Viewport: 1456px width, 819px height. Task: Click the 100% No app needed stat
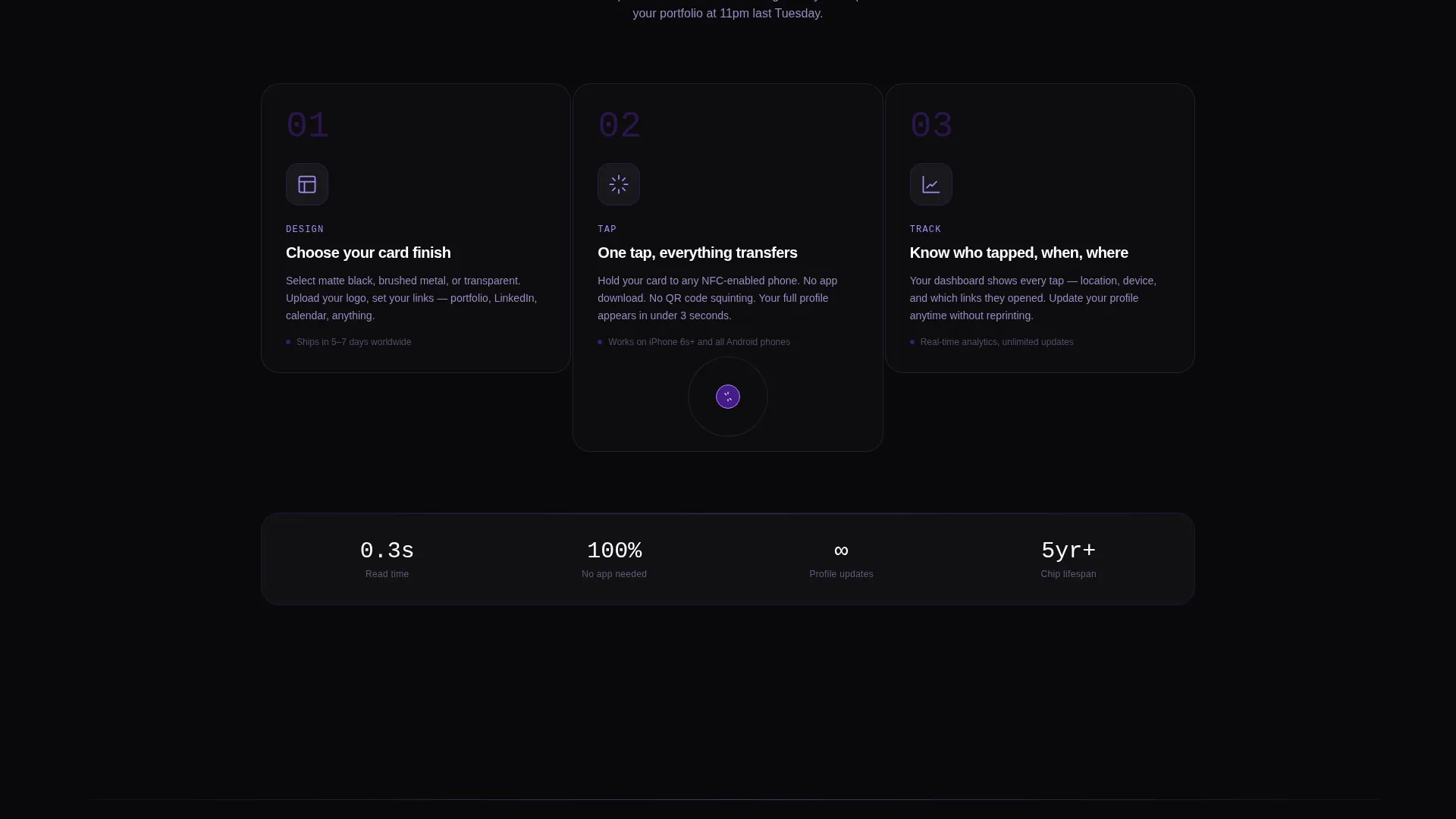point(614,559)
